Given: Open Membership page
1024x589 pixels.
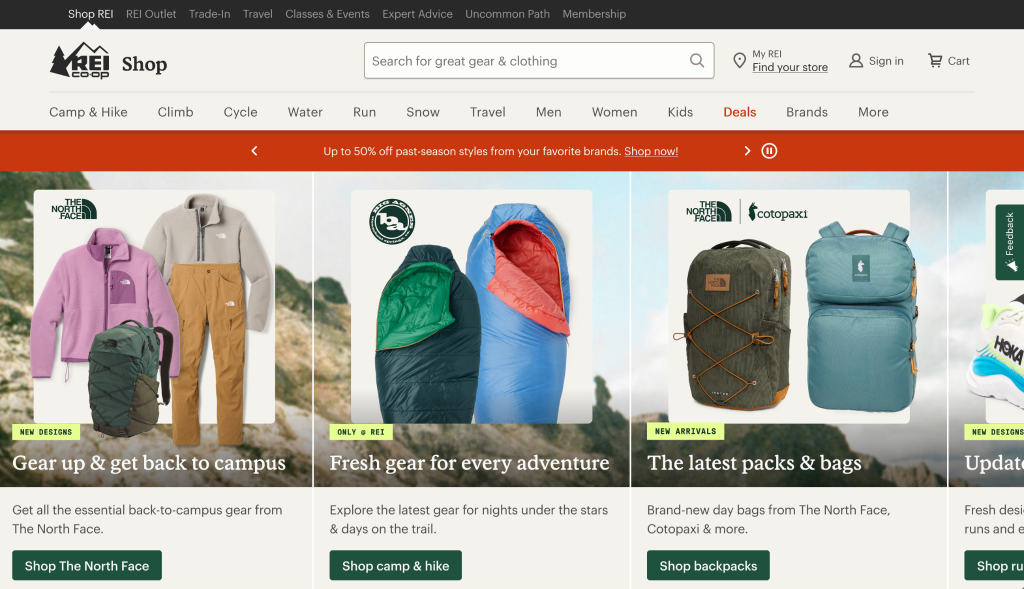Looking at the screenshot, I should (594, 14).
